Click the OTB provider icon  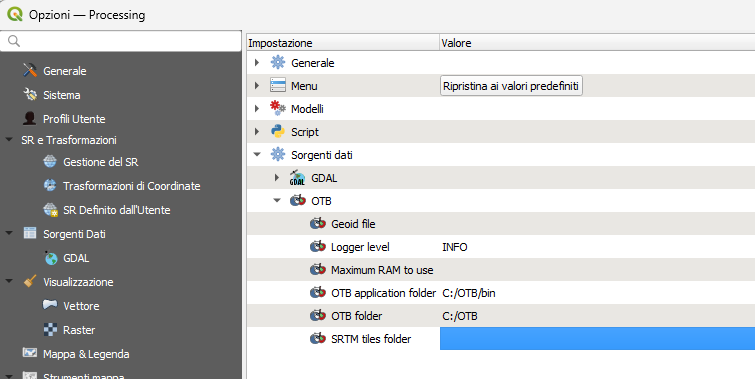[298, 200]
